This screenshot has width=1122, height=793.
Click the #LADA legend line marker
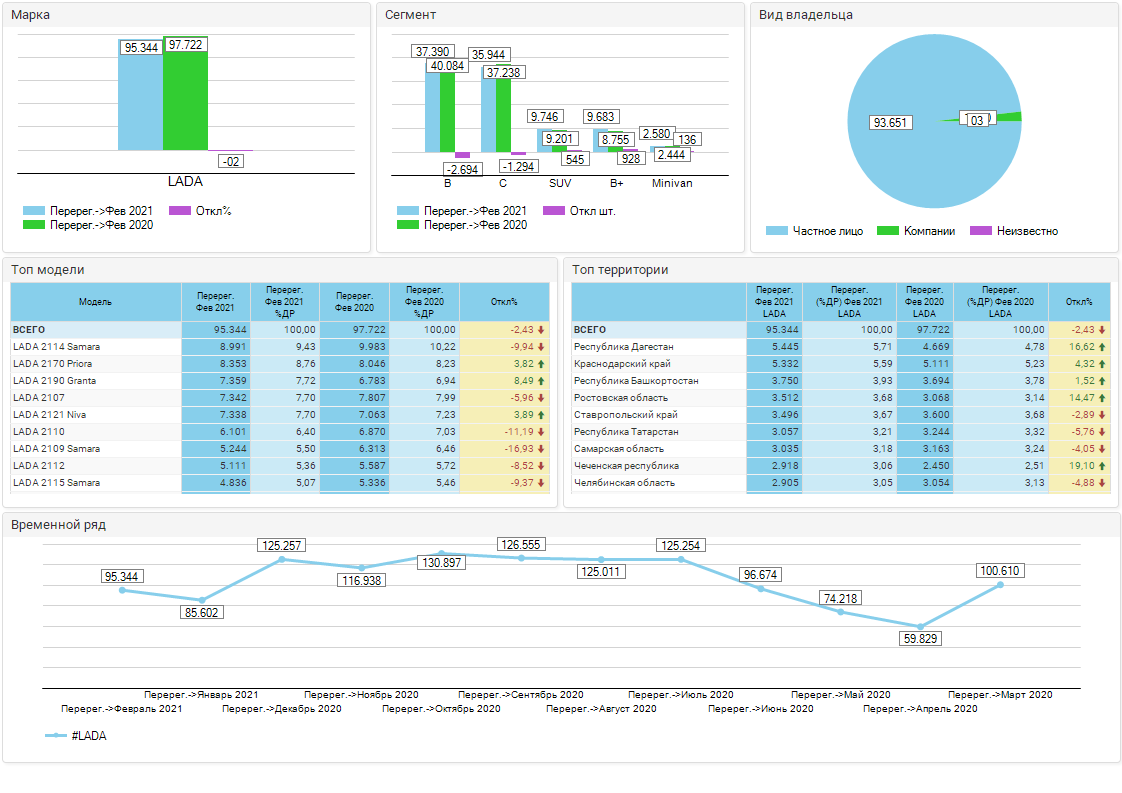pos(56,736)
